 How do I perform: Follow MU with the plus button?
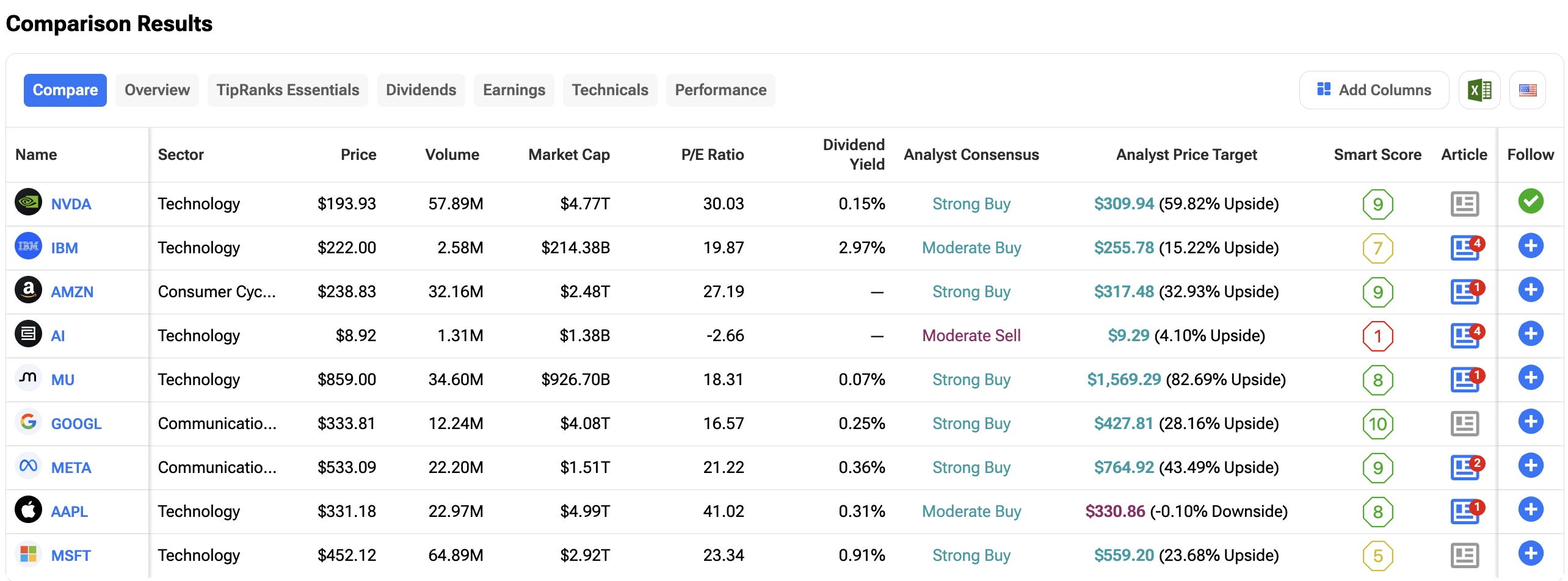pos(1530,377)
